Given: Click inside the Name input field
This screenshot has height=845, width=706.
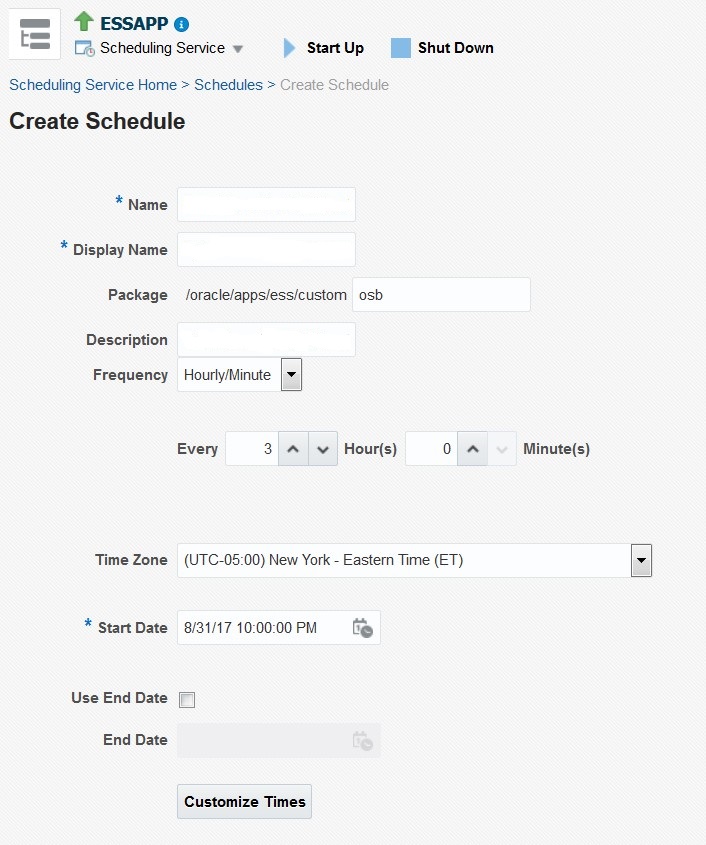Looking at the screenshot, I should tap(266, 204).
